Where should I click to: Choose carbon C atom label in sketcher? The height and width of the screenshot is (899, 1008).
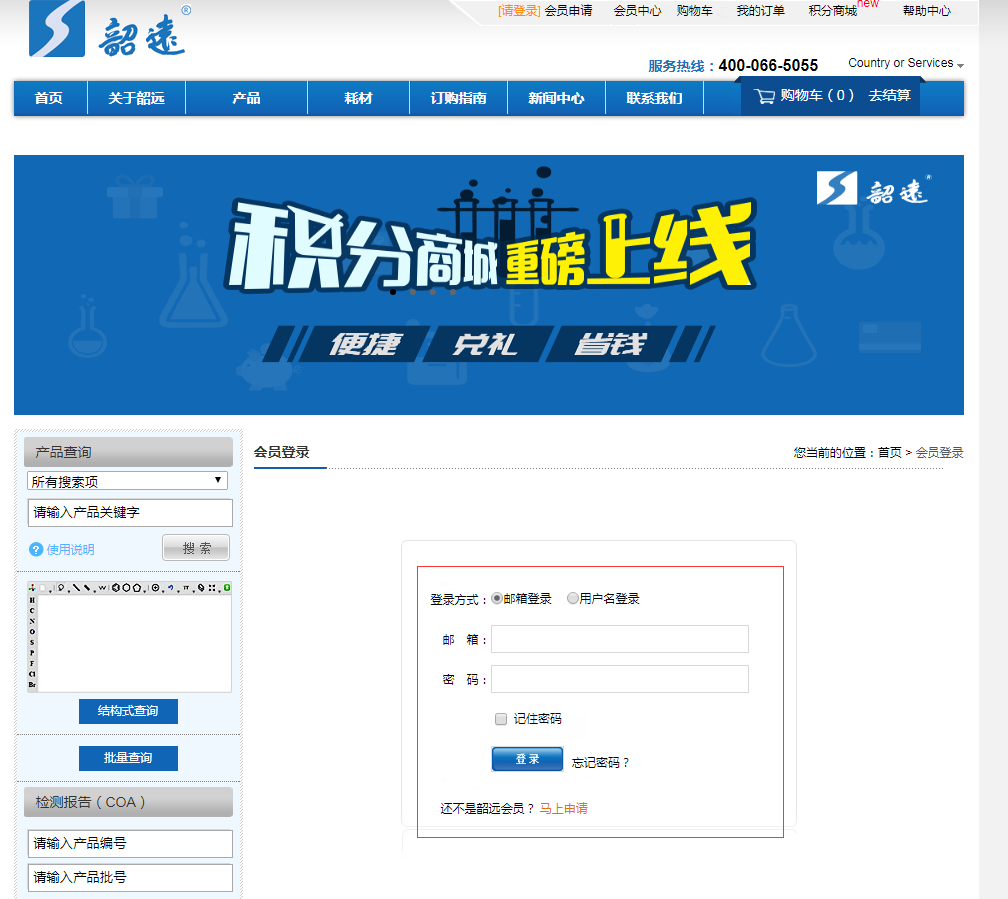click(x=32, y=610)
